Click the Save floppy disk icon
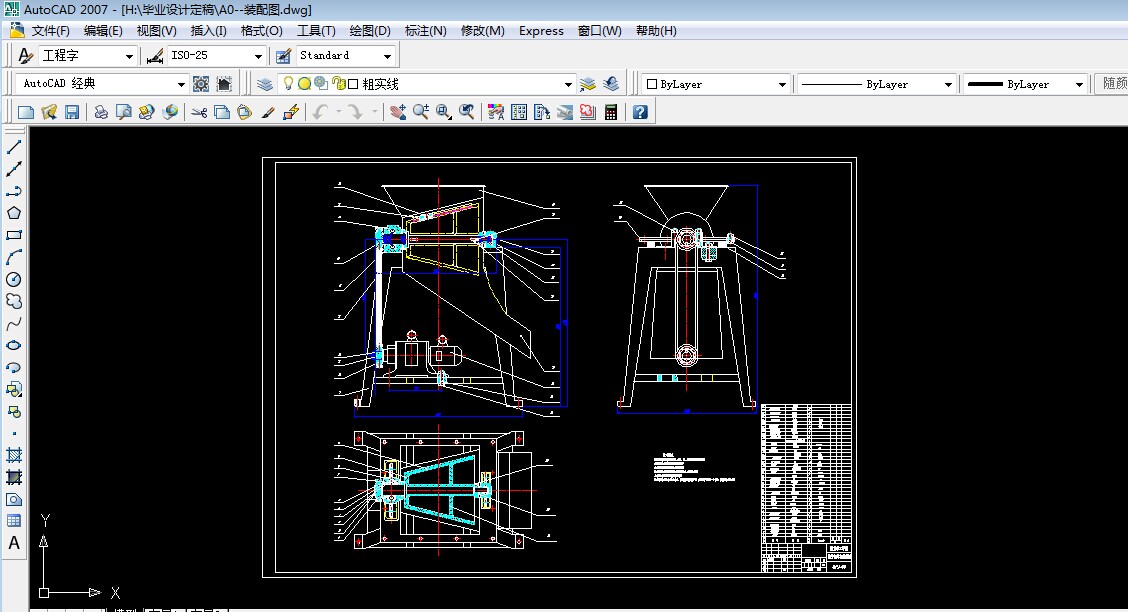The height and width of the screenshot is (612, 1128). [72, 112]
